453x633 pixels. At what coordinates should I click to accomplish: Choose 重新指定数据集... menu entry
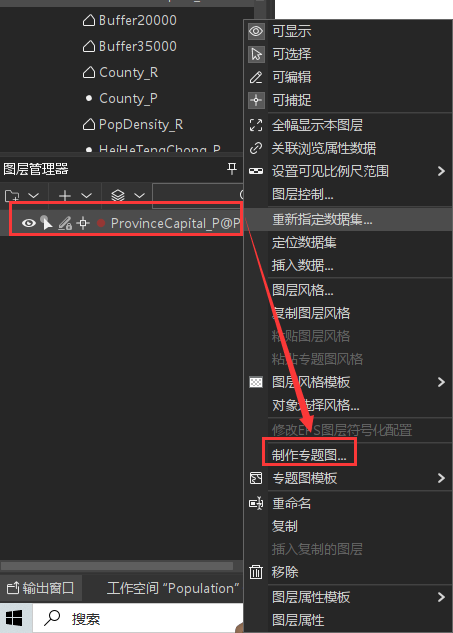click(x=322, y=220)
